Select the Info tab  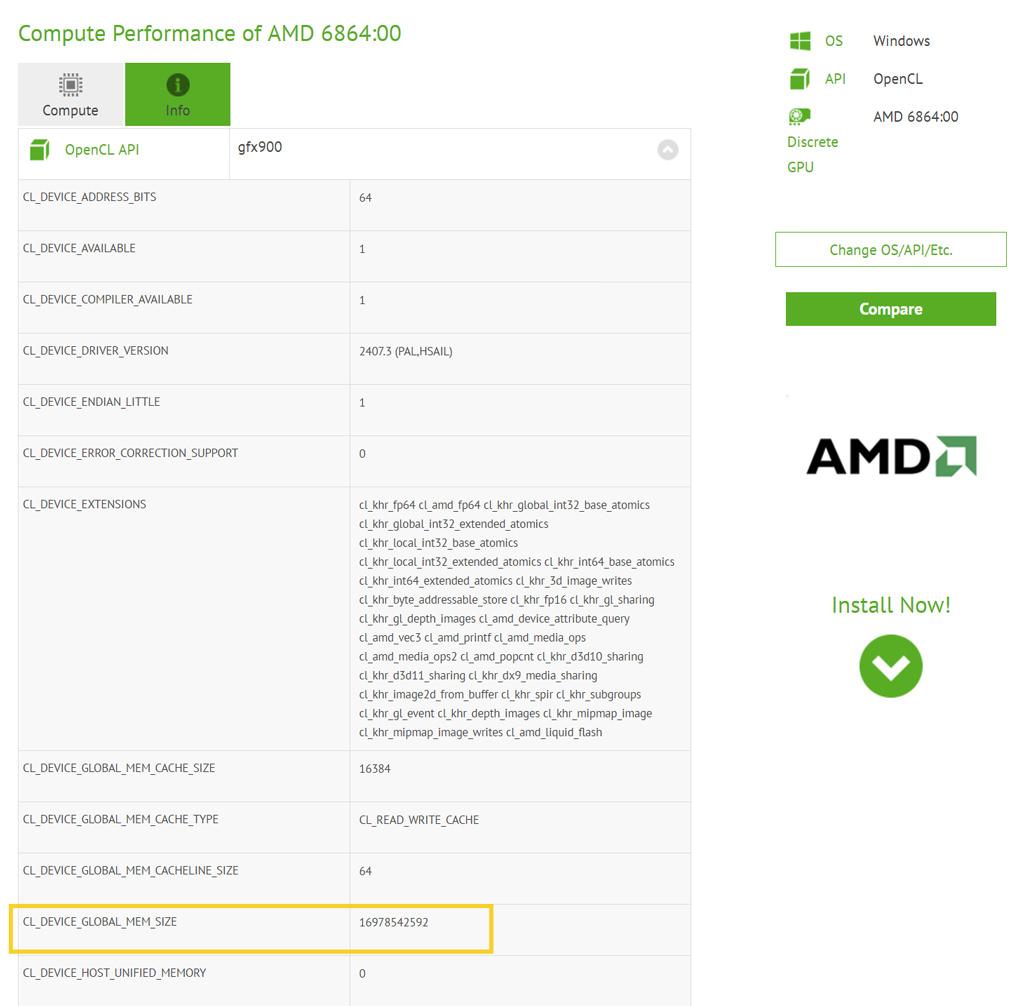coord(178,95)
